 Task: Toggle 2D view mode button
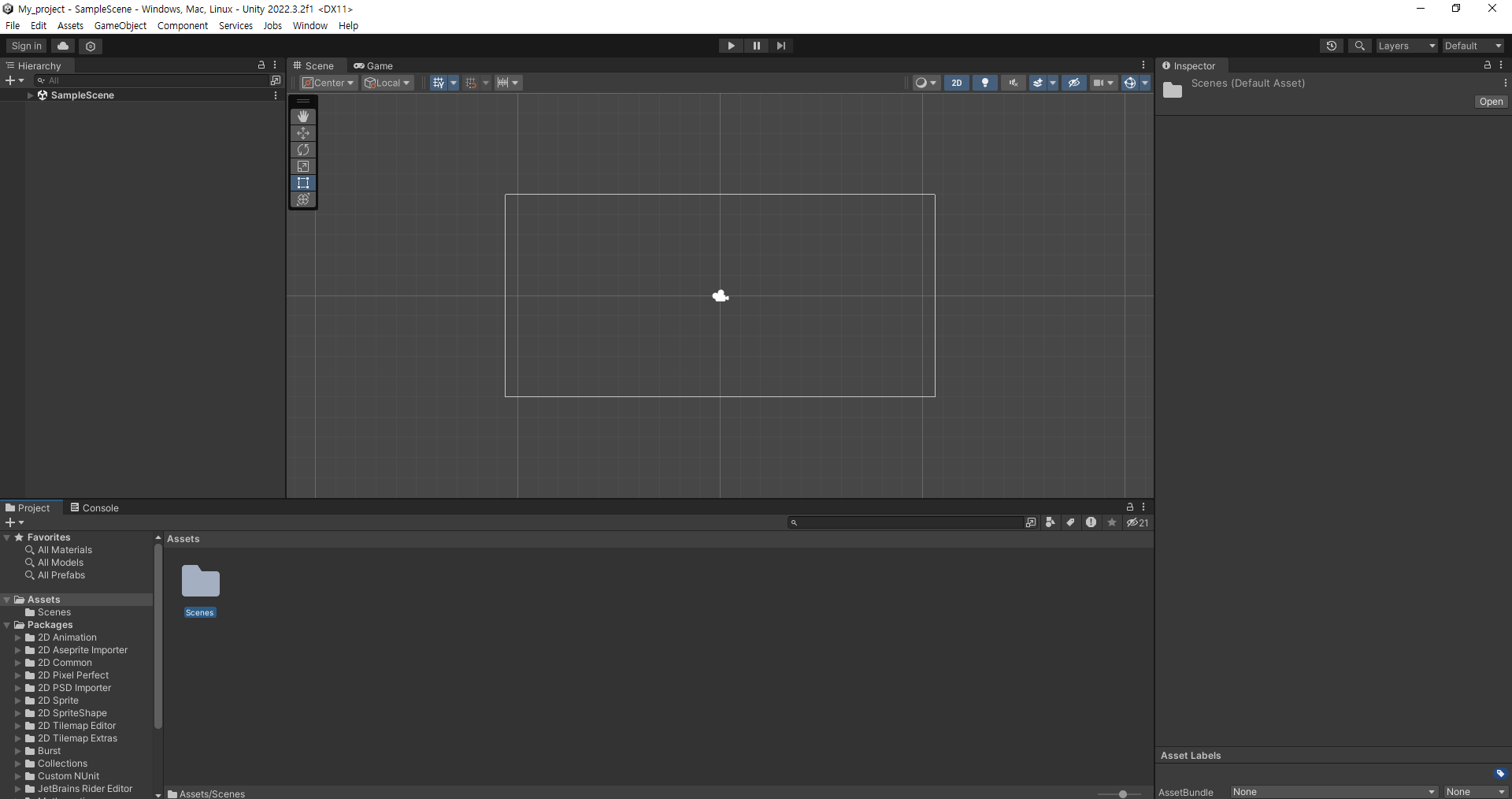pos(957,83)
